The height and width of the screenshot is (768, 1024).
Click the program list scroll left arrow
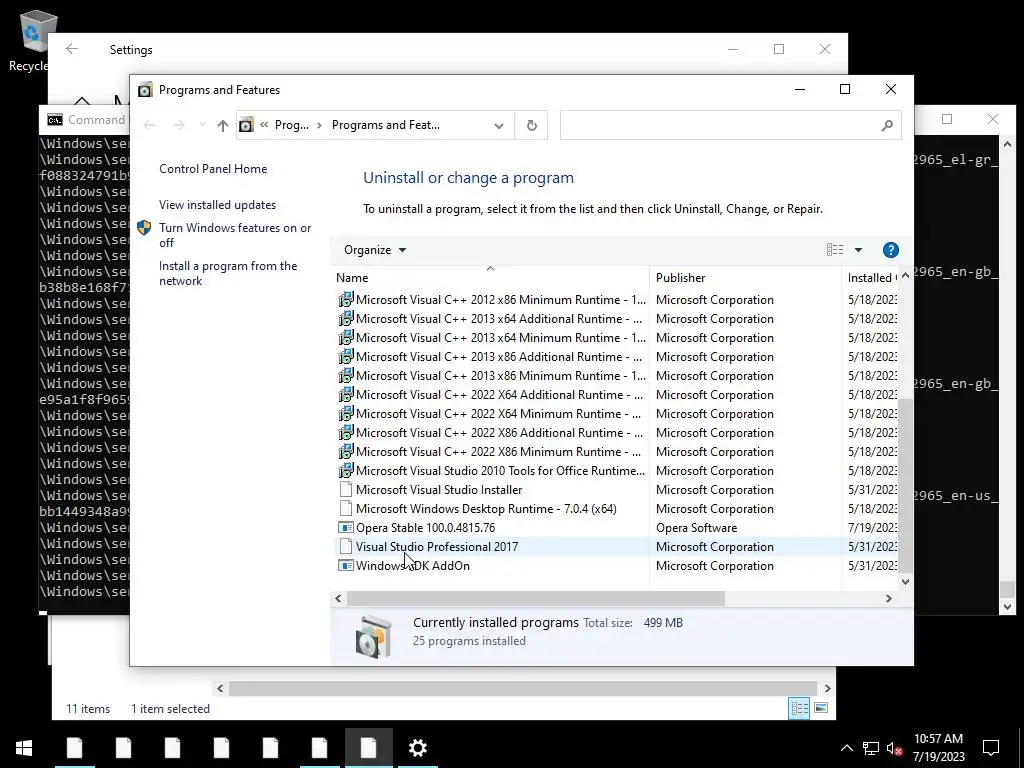tap(338, 598)
